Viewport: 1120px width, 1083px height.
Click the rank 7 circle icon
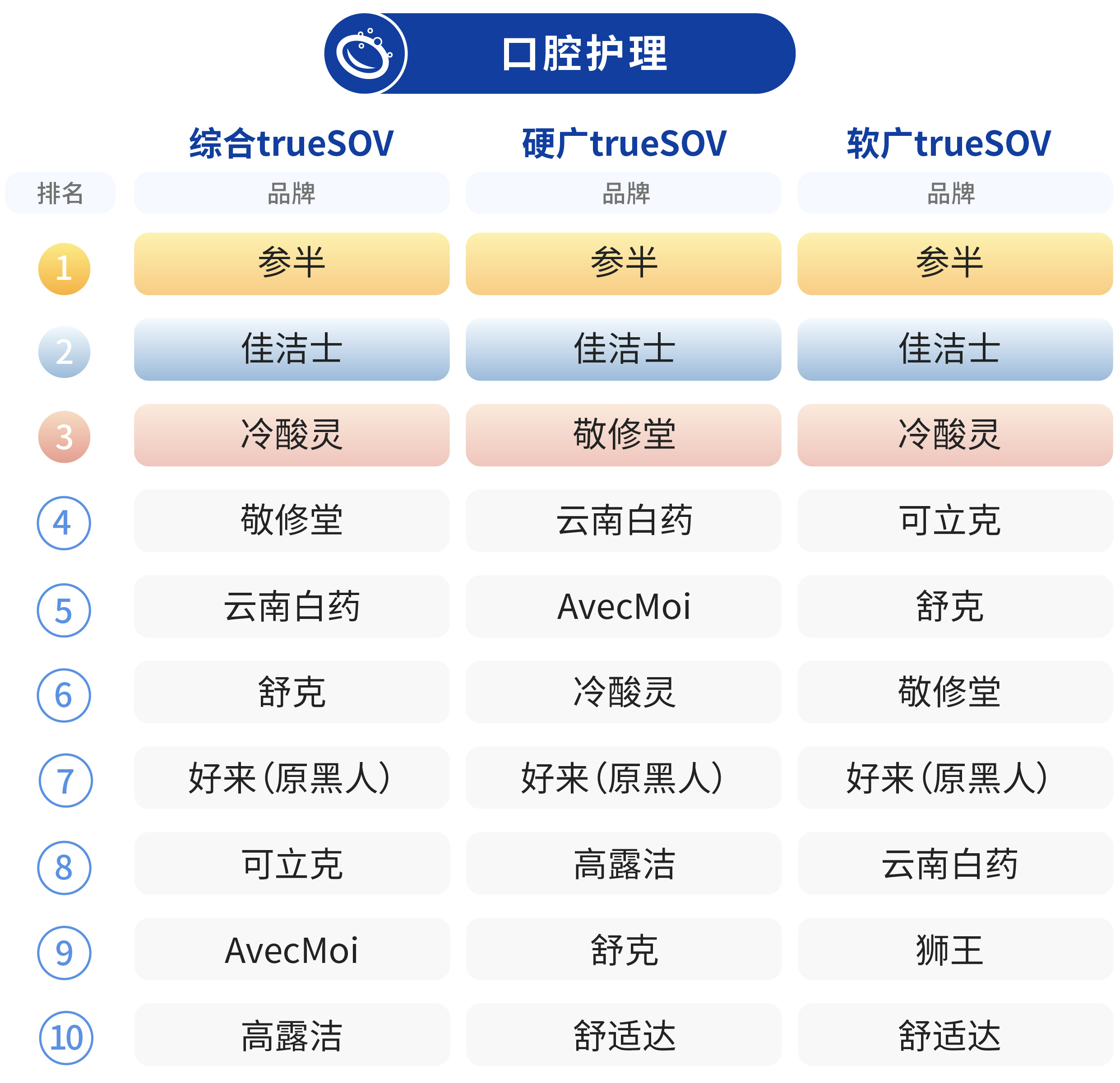65,780
